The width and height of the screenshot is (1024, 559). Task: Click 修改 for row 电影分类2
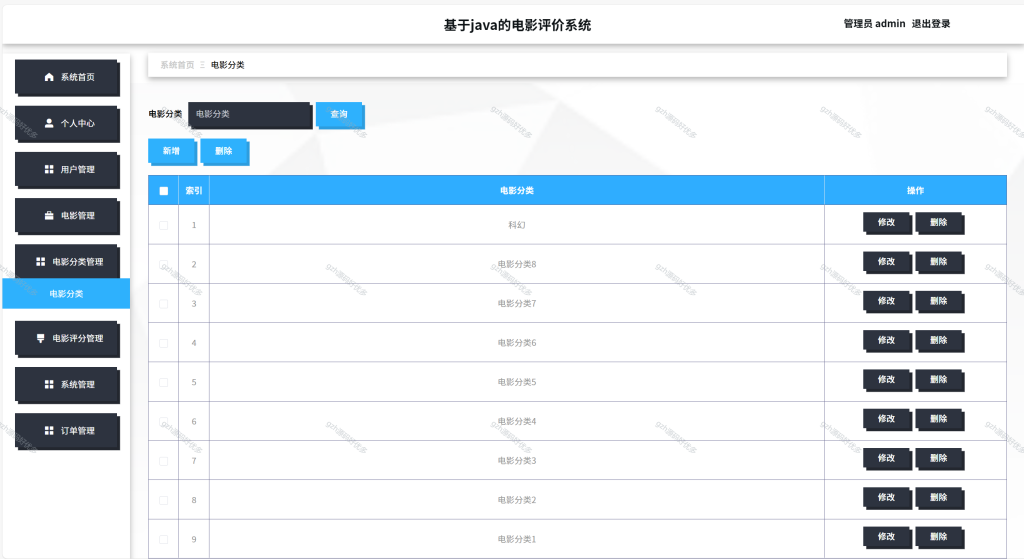pyautogui.click(x=887, y=498)
